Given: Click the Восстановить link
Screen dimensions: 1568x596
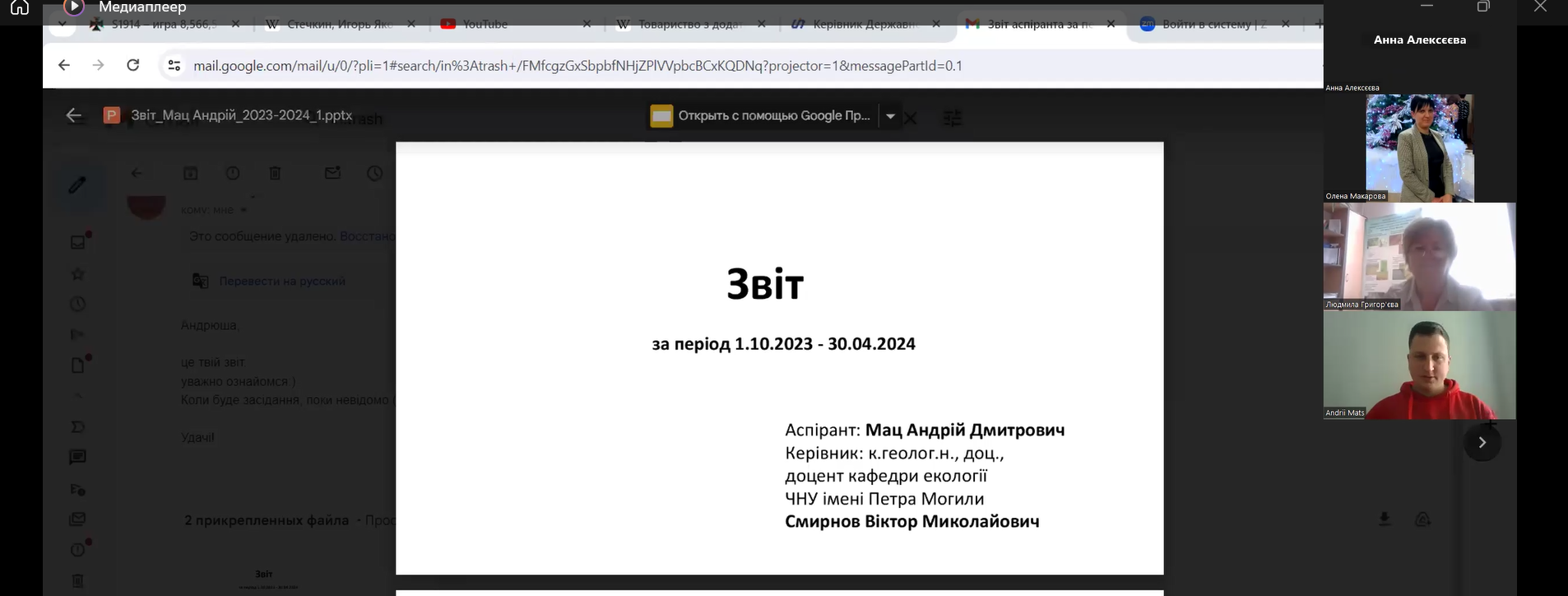Looking at the screenshot, I should (367, 236).
